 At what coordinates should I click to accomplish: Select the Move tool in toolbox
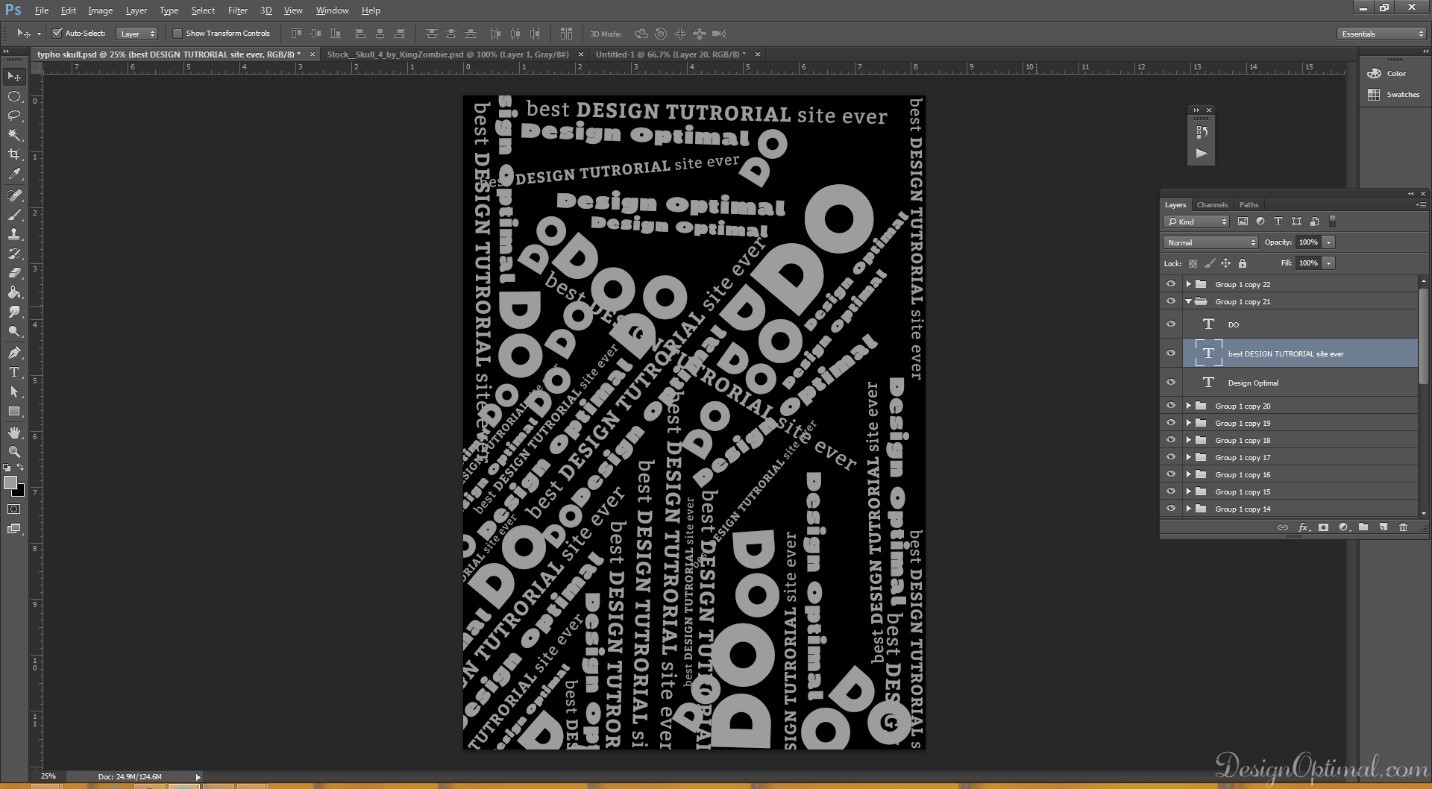click(14, 77)
